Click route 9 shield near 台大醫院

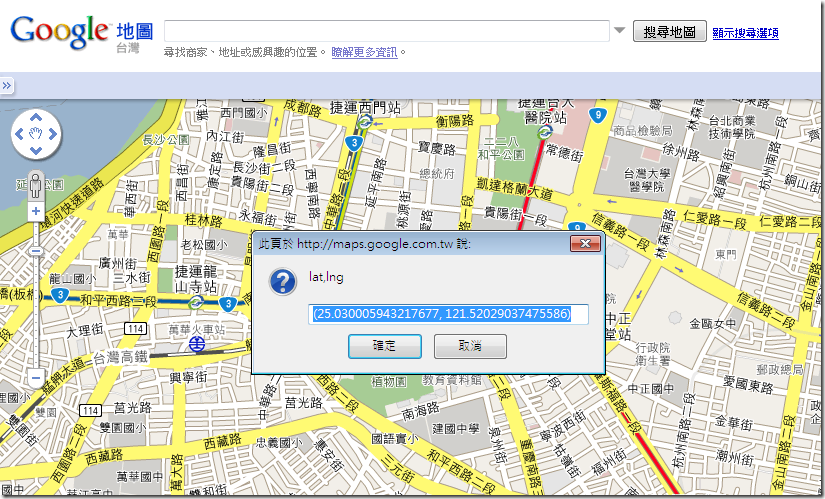pos(597,115)
